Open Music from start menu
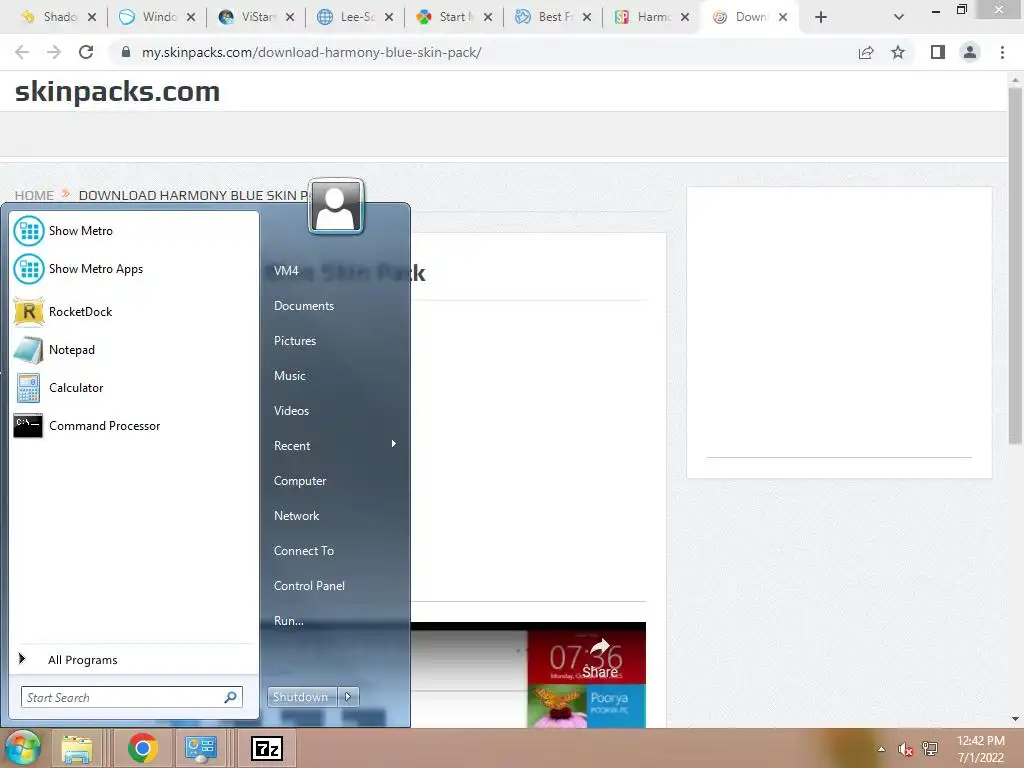 tap(289, 376)
